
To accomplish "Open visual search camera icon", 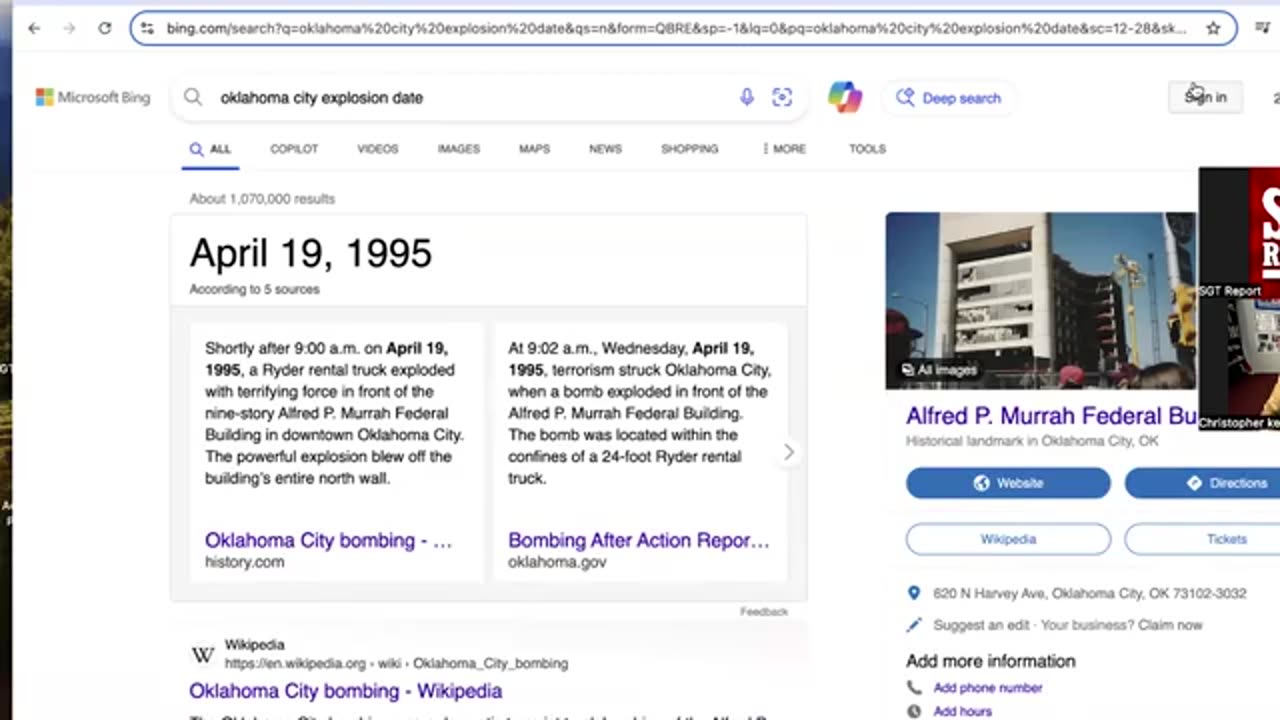I will coord(782,97).
